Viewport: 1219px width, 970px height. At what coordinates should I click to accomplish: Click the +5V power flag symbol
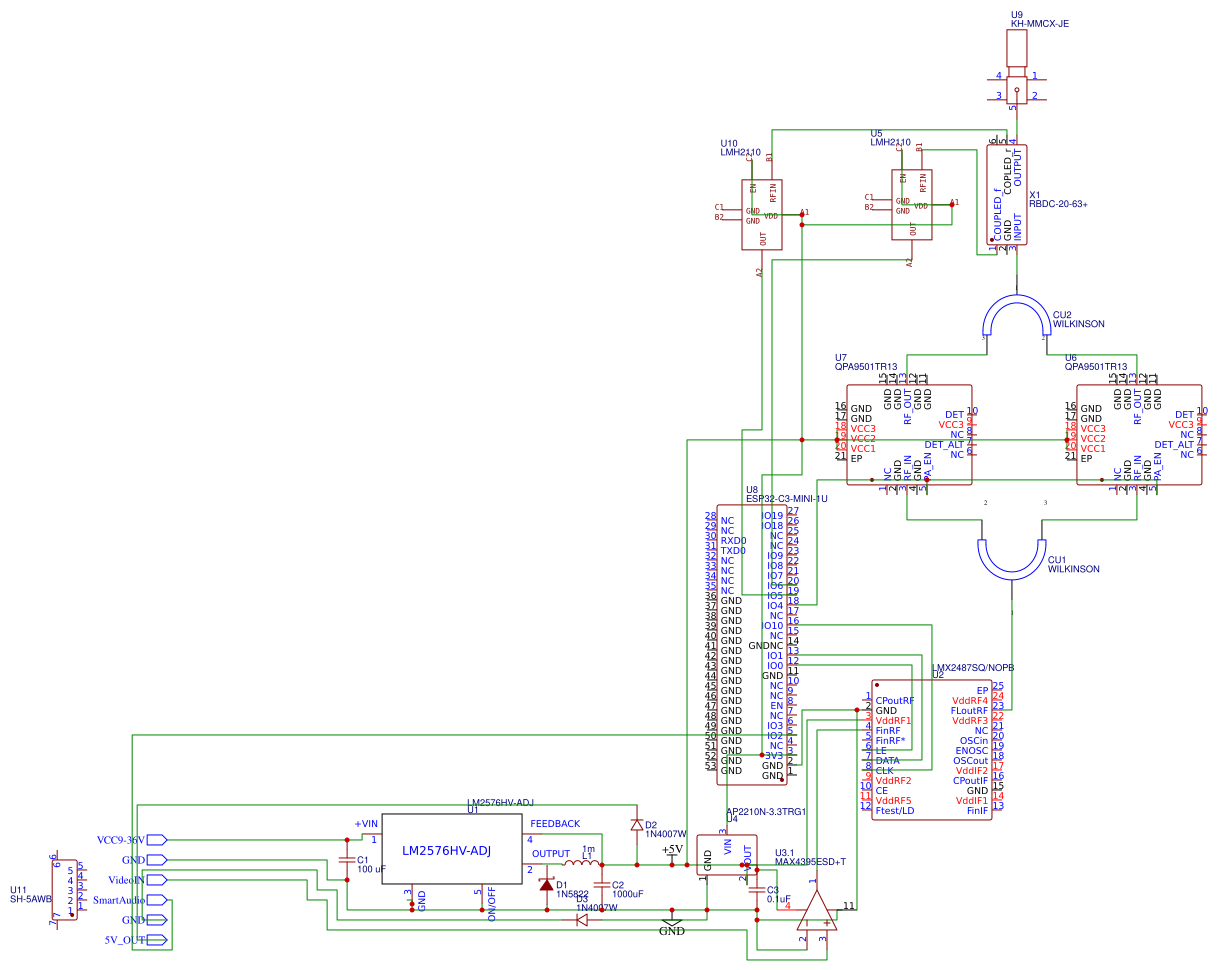tap(672, 853)
